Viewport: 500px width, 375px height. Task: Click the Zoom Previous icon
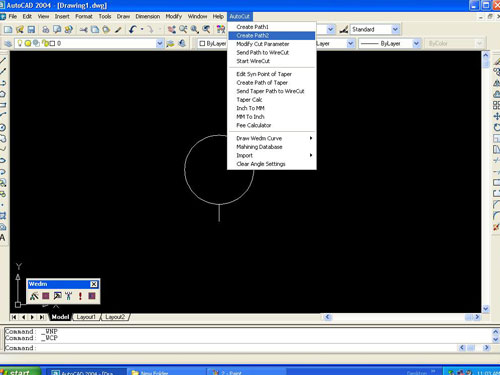click(x=206, y=30)
